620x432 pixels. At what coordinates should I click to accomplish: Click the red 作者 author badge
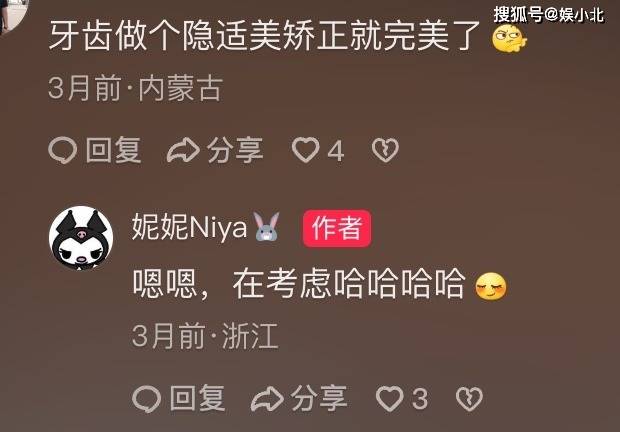[x=337, y=228]
